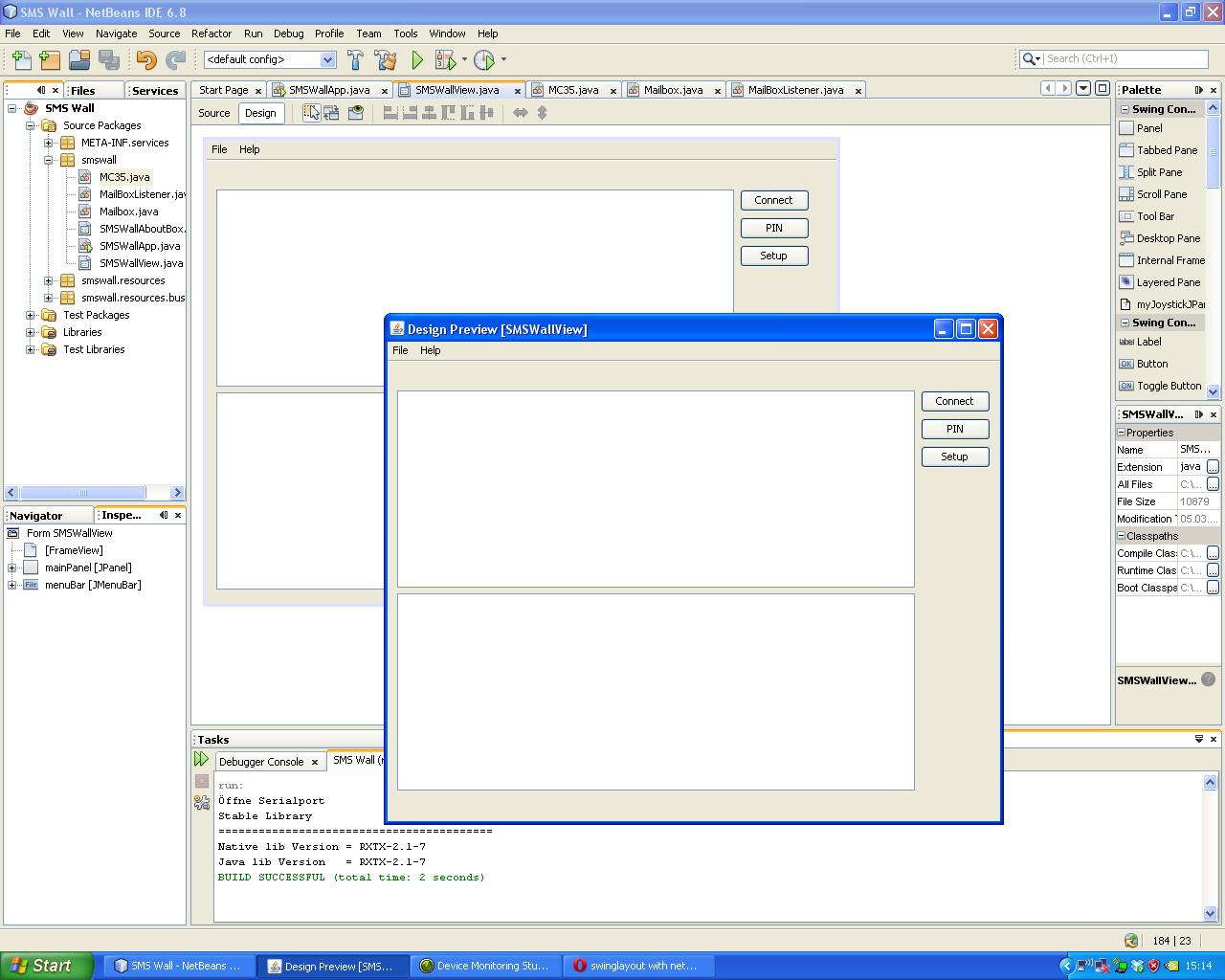Click the Connect button in the designer
The height and width of the screenshot is (980, 1225).
coord(774,200)
